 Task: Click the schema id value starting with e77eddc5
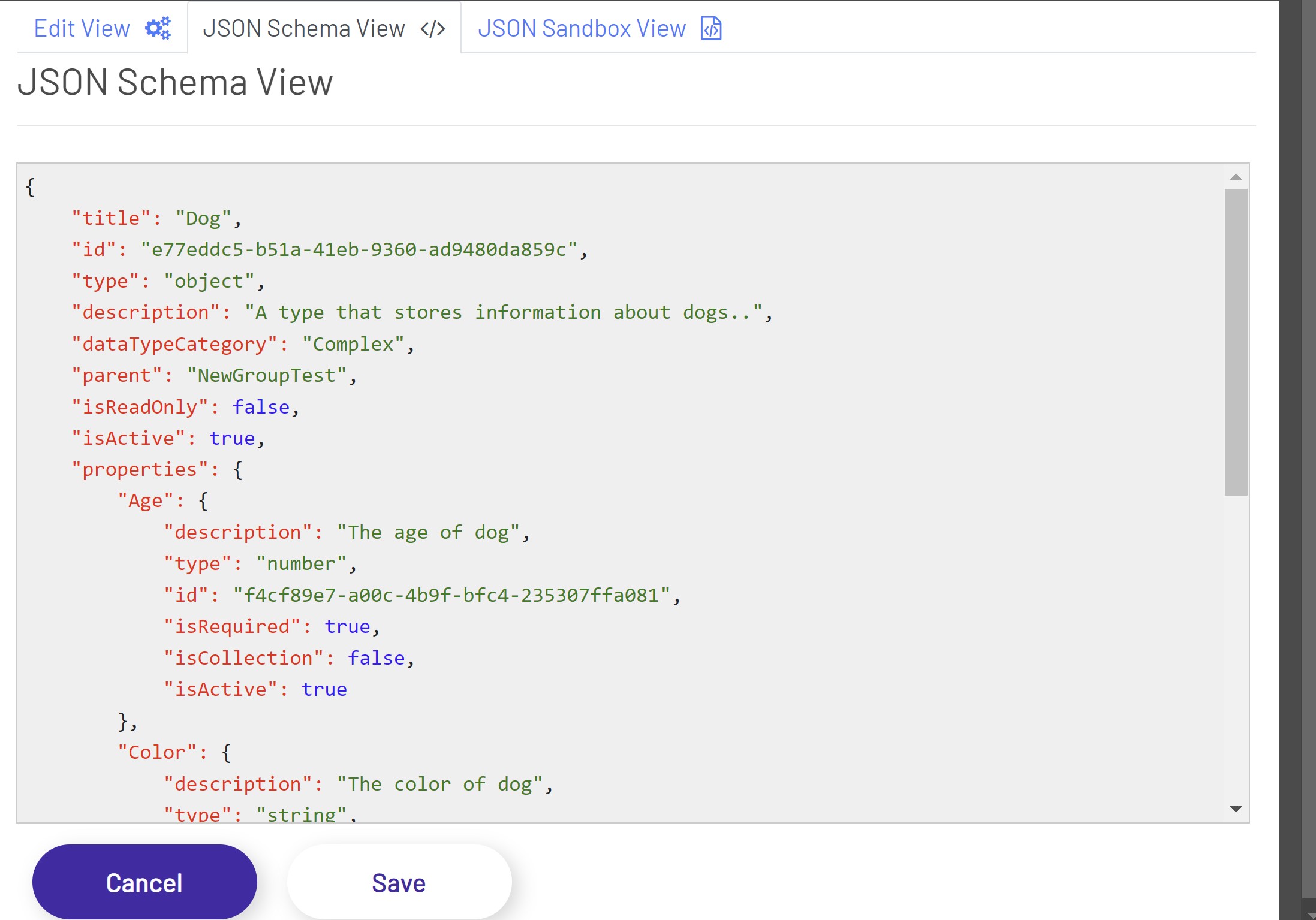tap(358, 249)
